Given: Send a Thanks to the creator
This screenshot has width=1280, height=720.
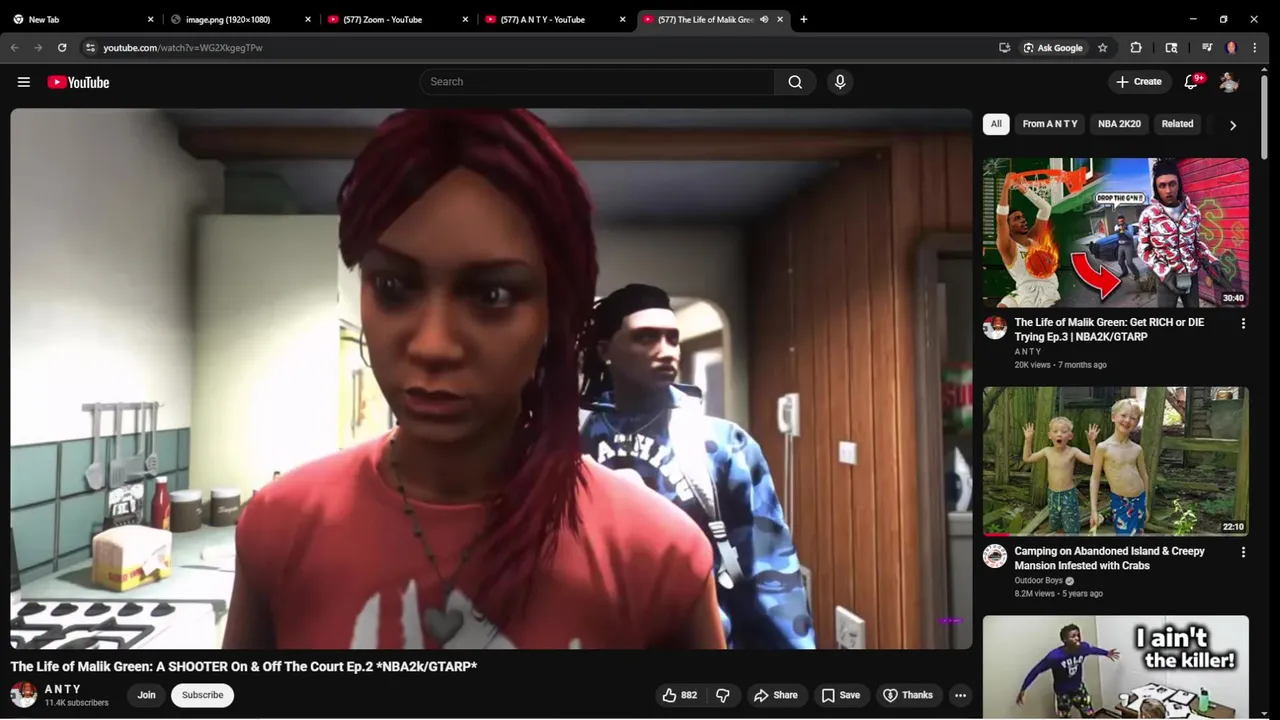Looking at the screenshot, I should pos(908,695).
